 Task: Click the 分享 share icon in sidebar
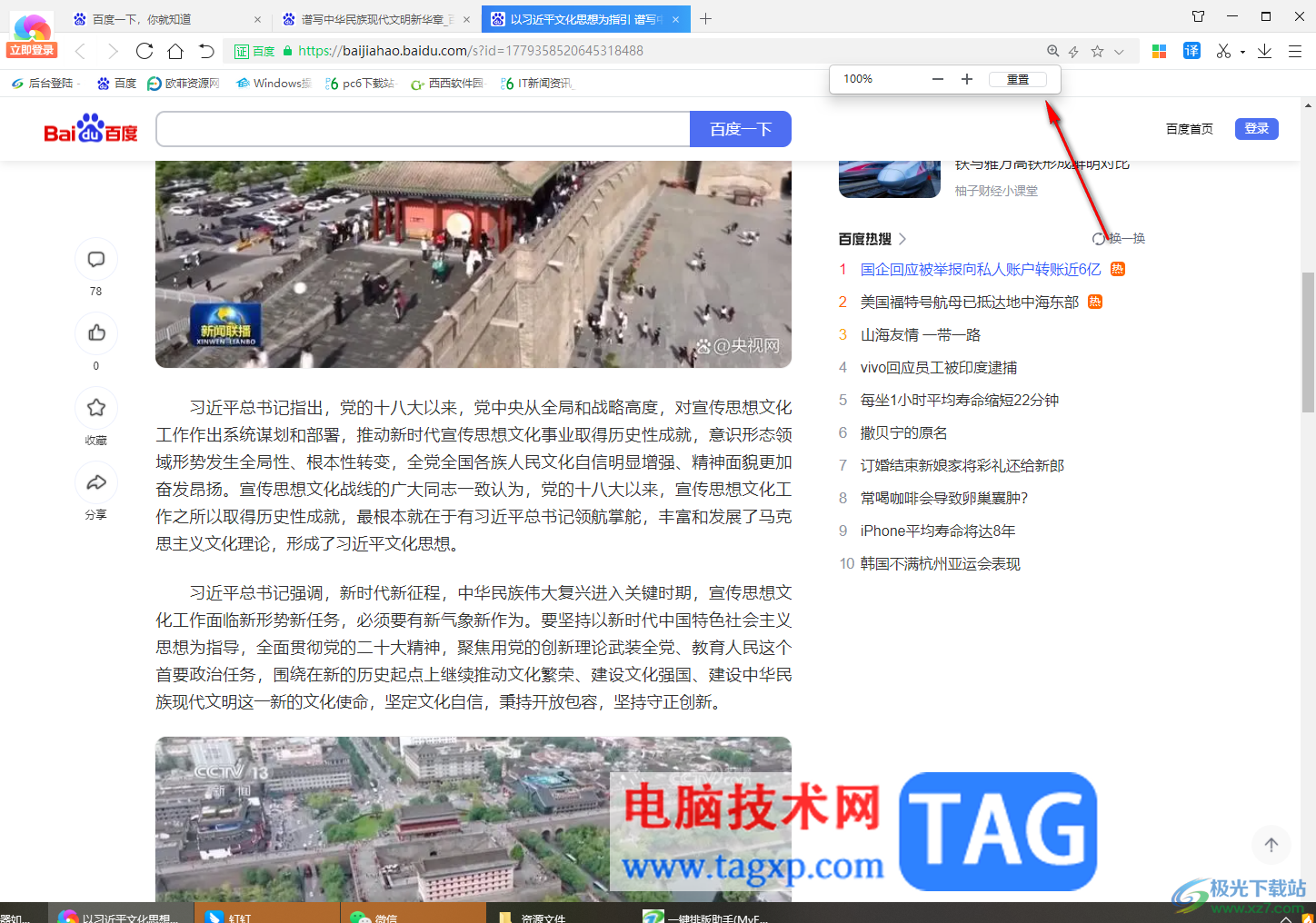coord(96,482)
